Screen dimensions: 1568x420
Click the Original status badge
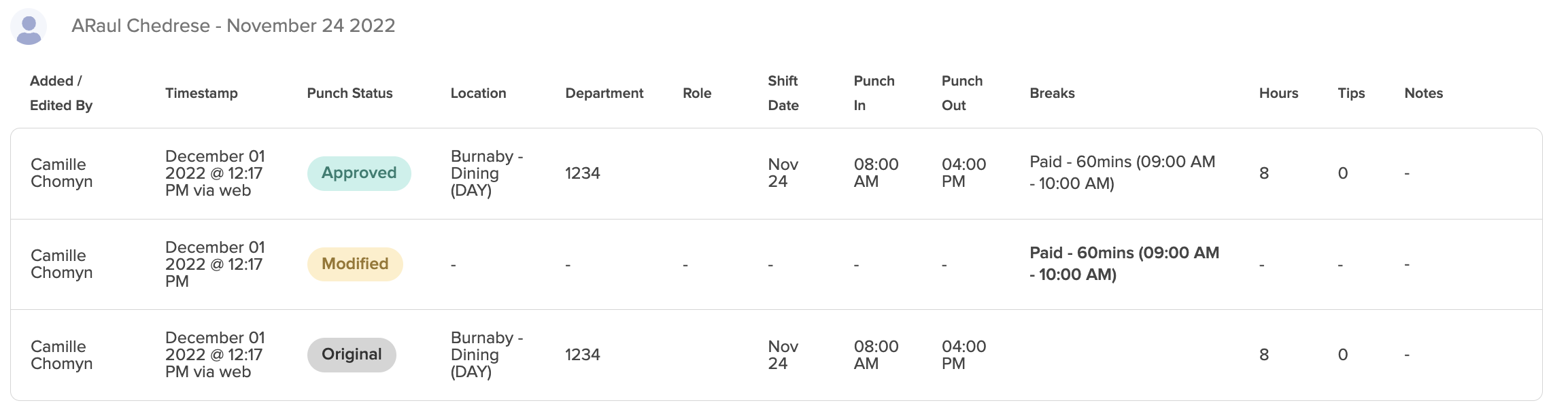[x=352, y=355]
